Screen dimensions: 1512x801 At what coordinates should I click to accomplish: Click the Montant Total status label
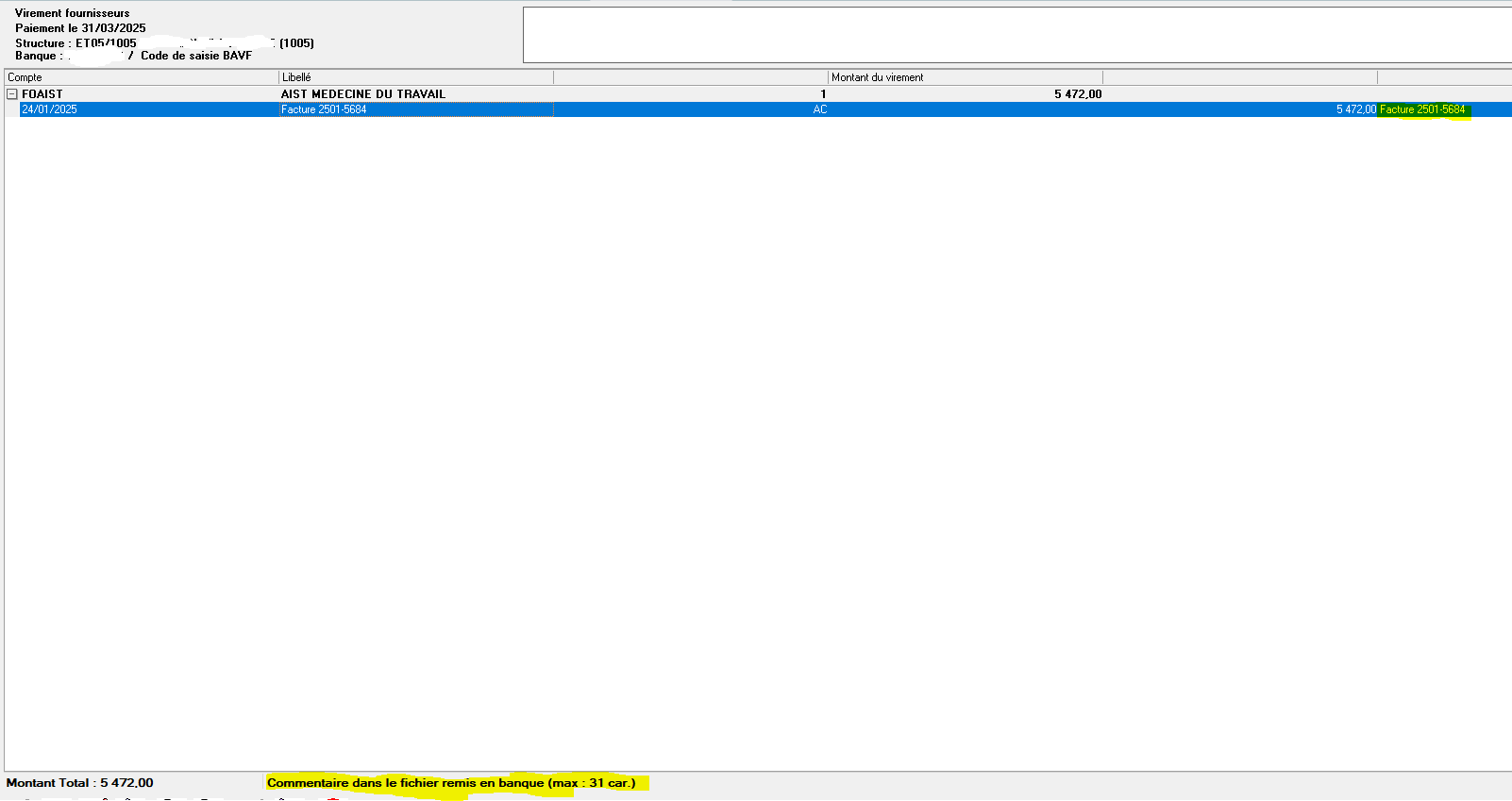79,783
